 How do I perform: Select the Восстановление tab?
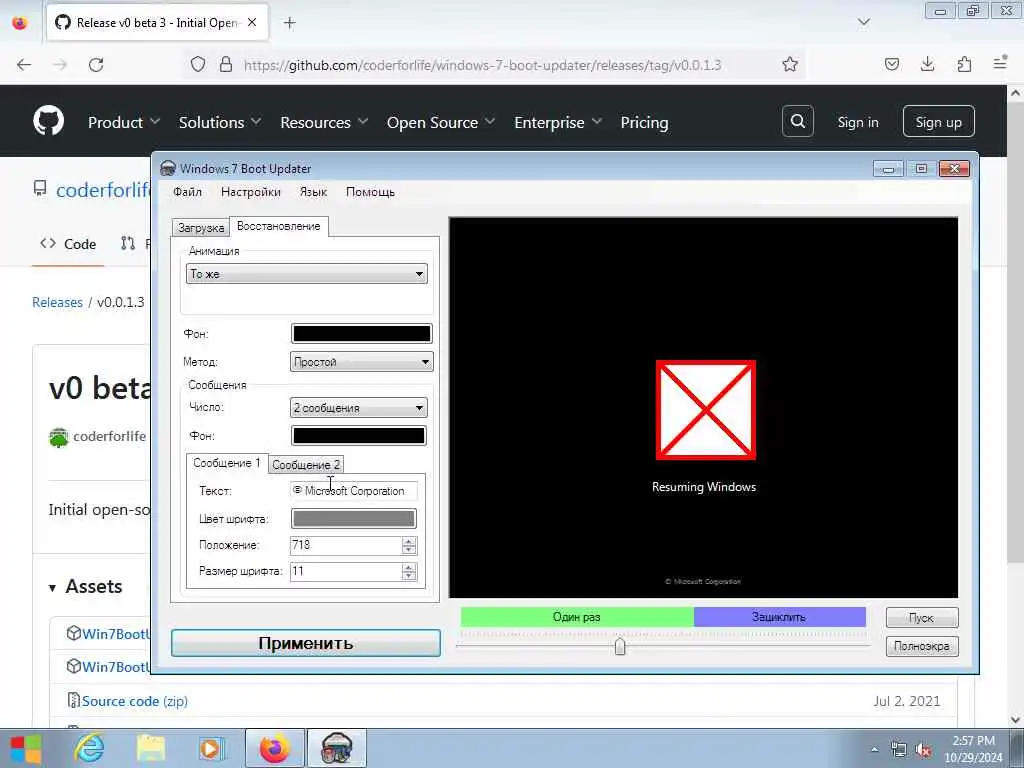point(279,226)
